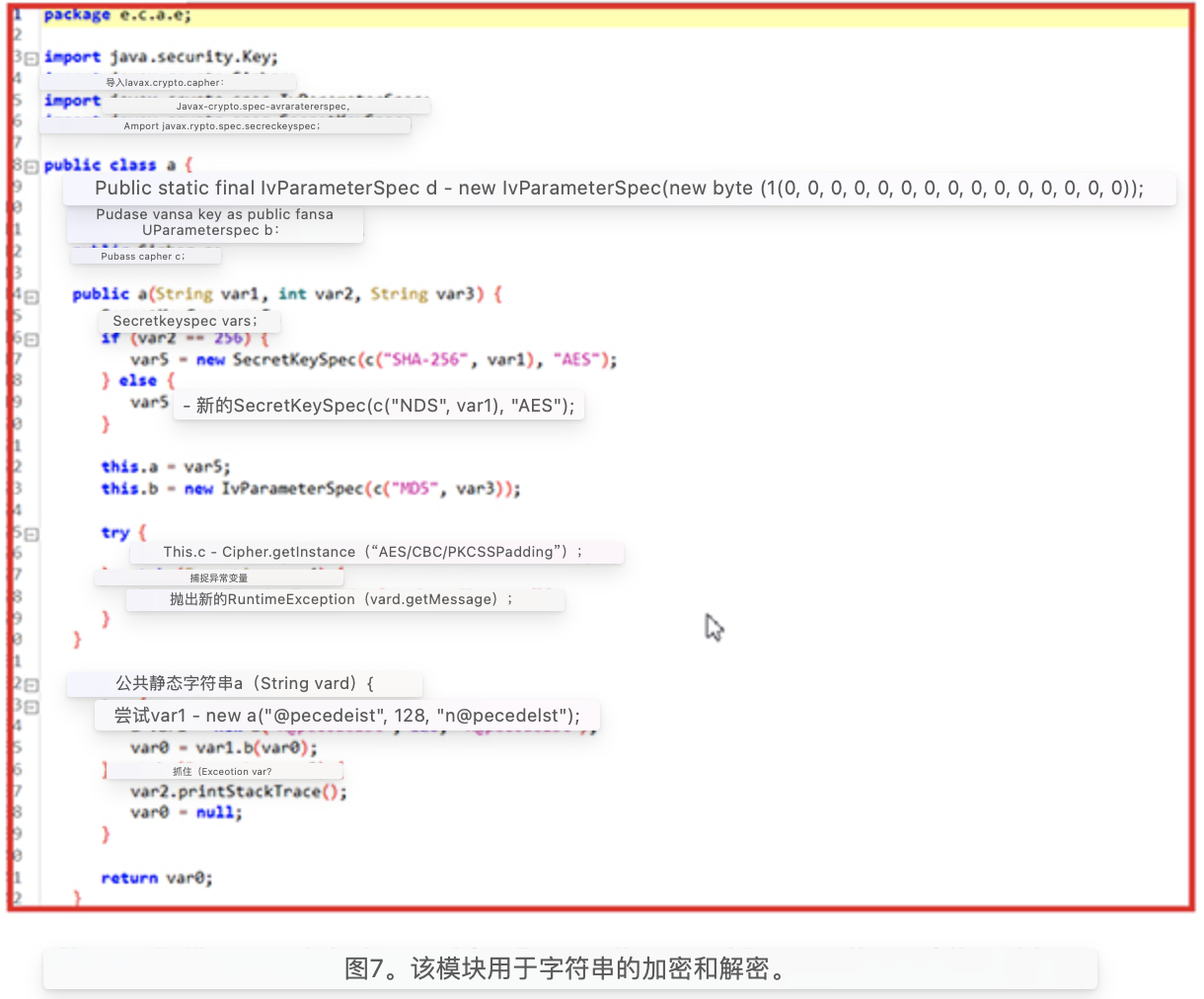1204x999 pixels.
Task: Click the "Secretkeyspec vars;" translation label
Action: coord(186,321)
